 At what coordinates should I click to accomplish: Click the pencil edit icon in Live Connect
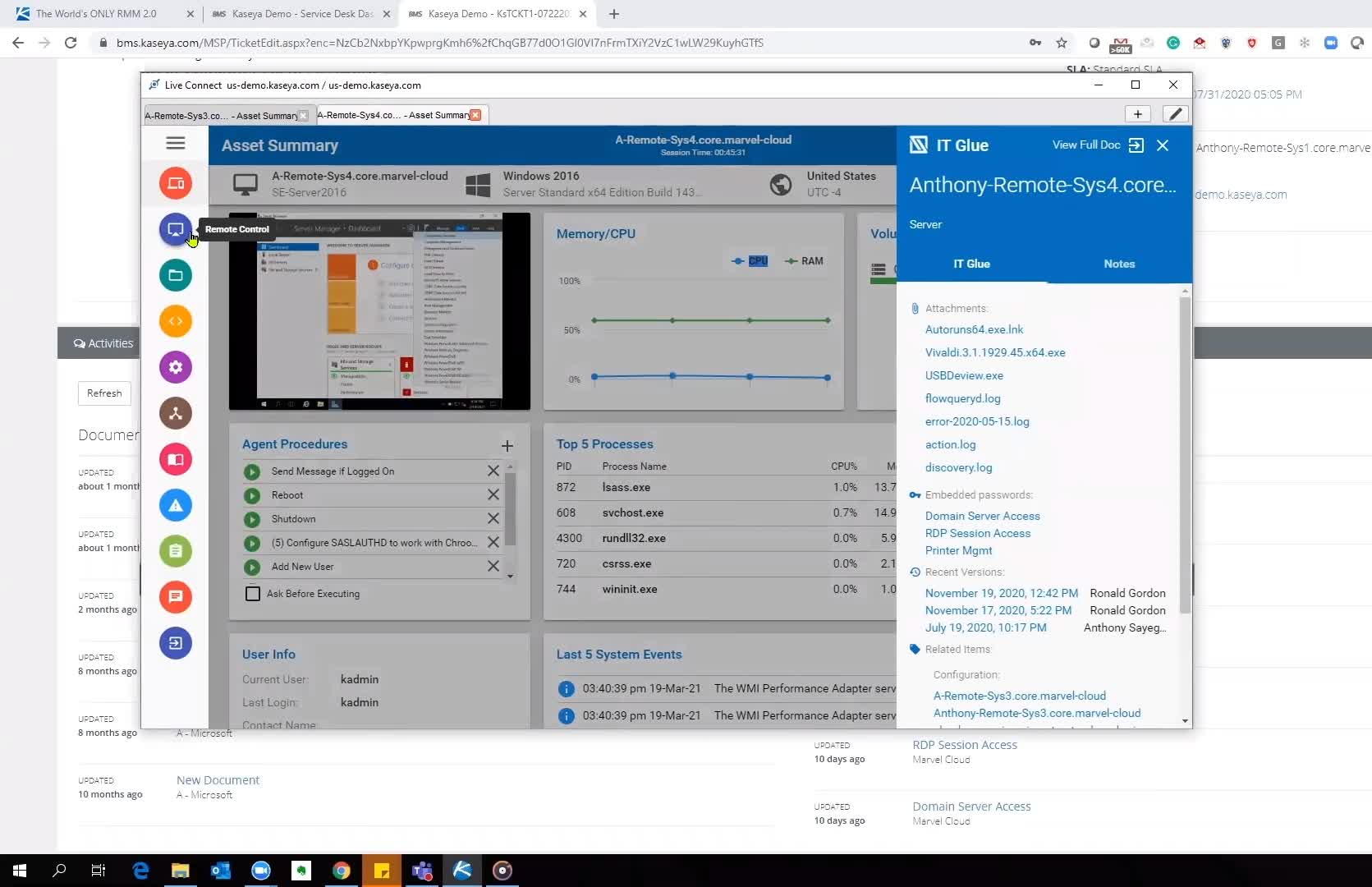(x=1176, y=114)
